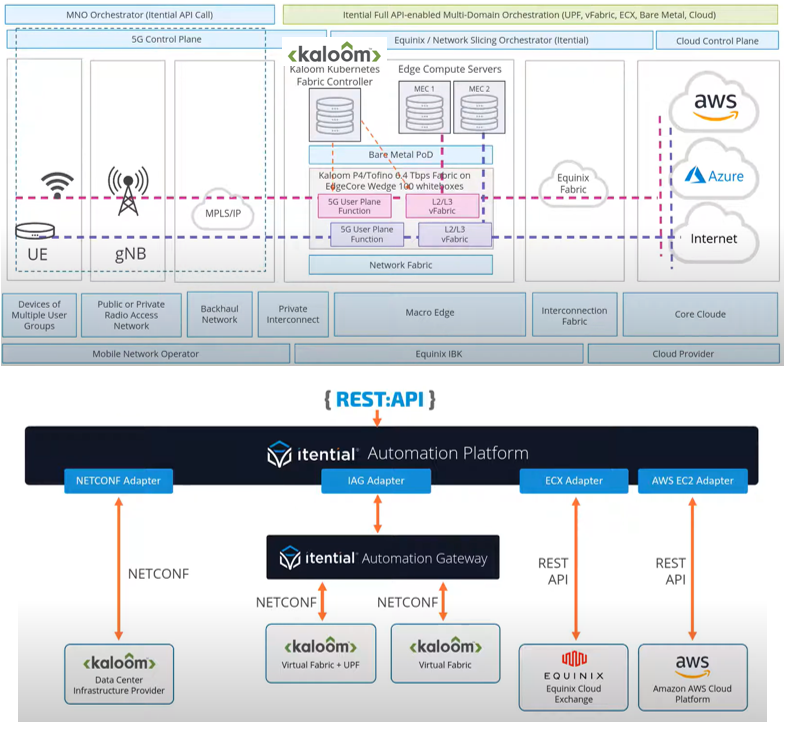
Task: Click the Itential logo in Automation Gateway
Action: [318, 557]
